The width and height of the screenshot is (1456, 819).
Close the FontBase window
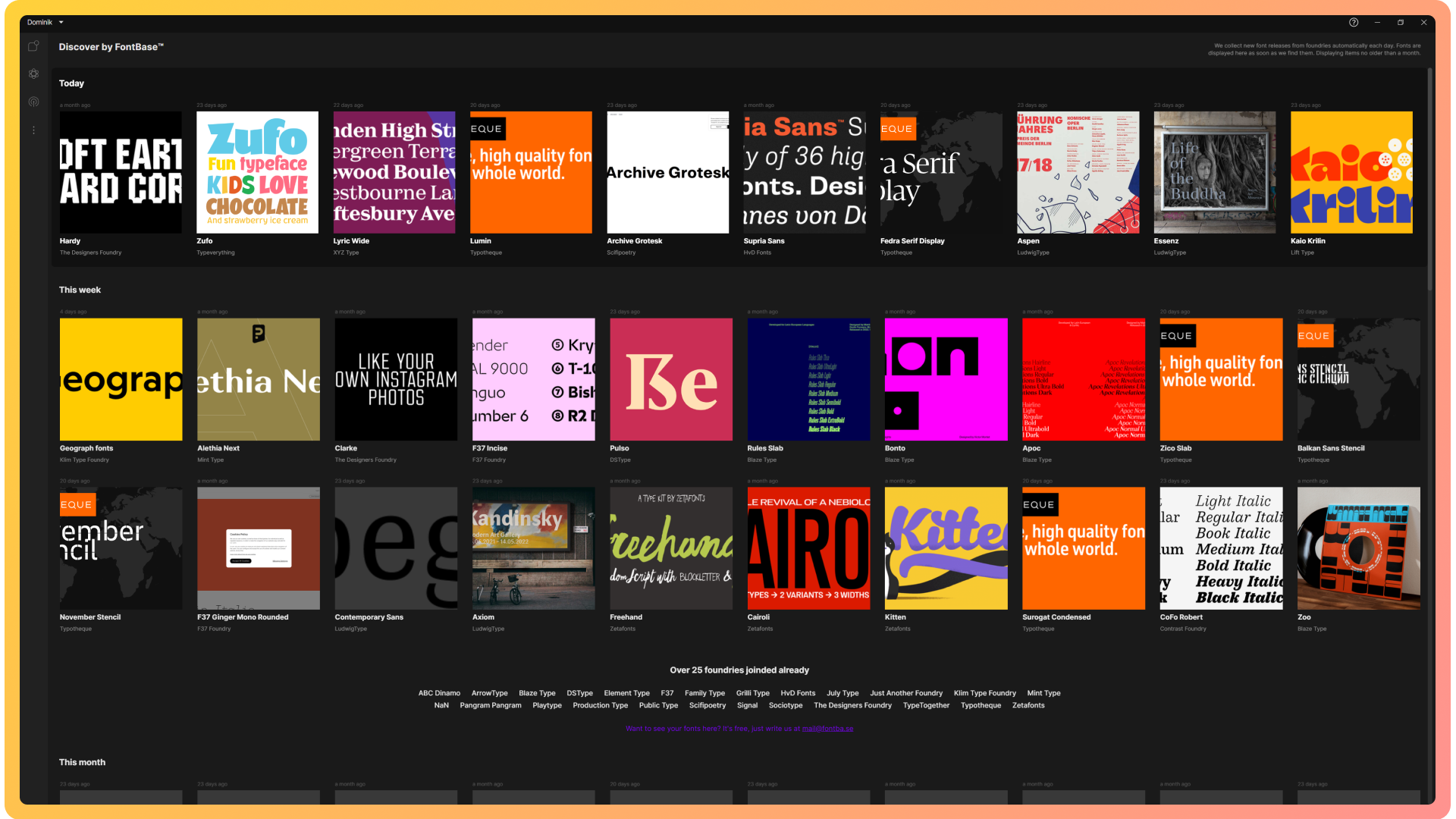1424,22
